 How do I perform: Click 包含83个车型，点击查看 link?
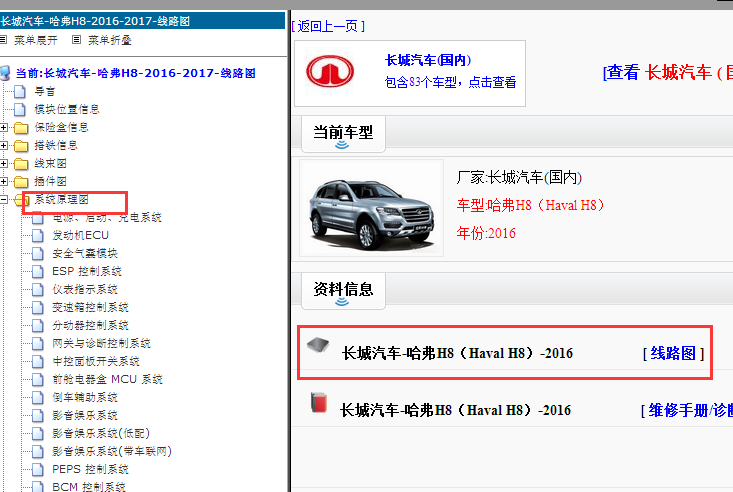tap(450, 82)
